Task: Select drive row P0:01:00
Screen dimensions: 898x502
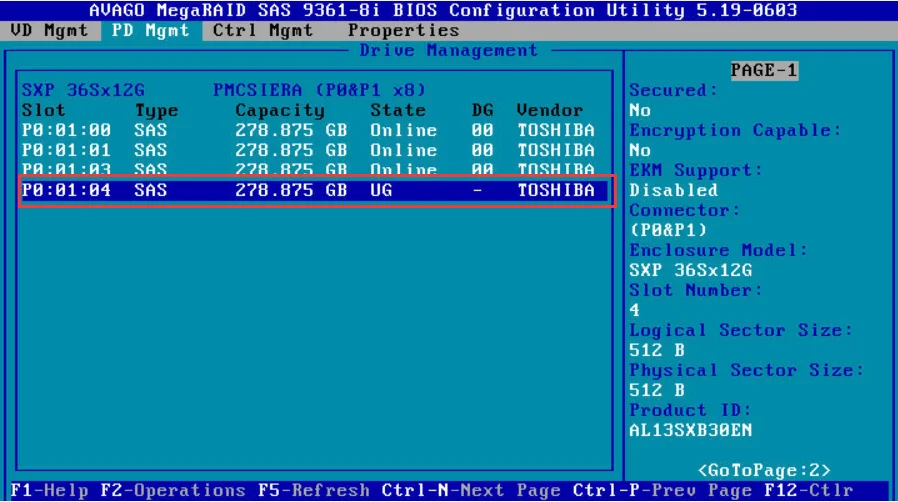Action: (x=314, y=131)
